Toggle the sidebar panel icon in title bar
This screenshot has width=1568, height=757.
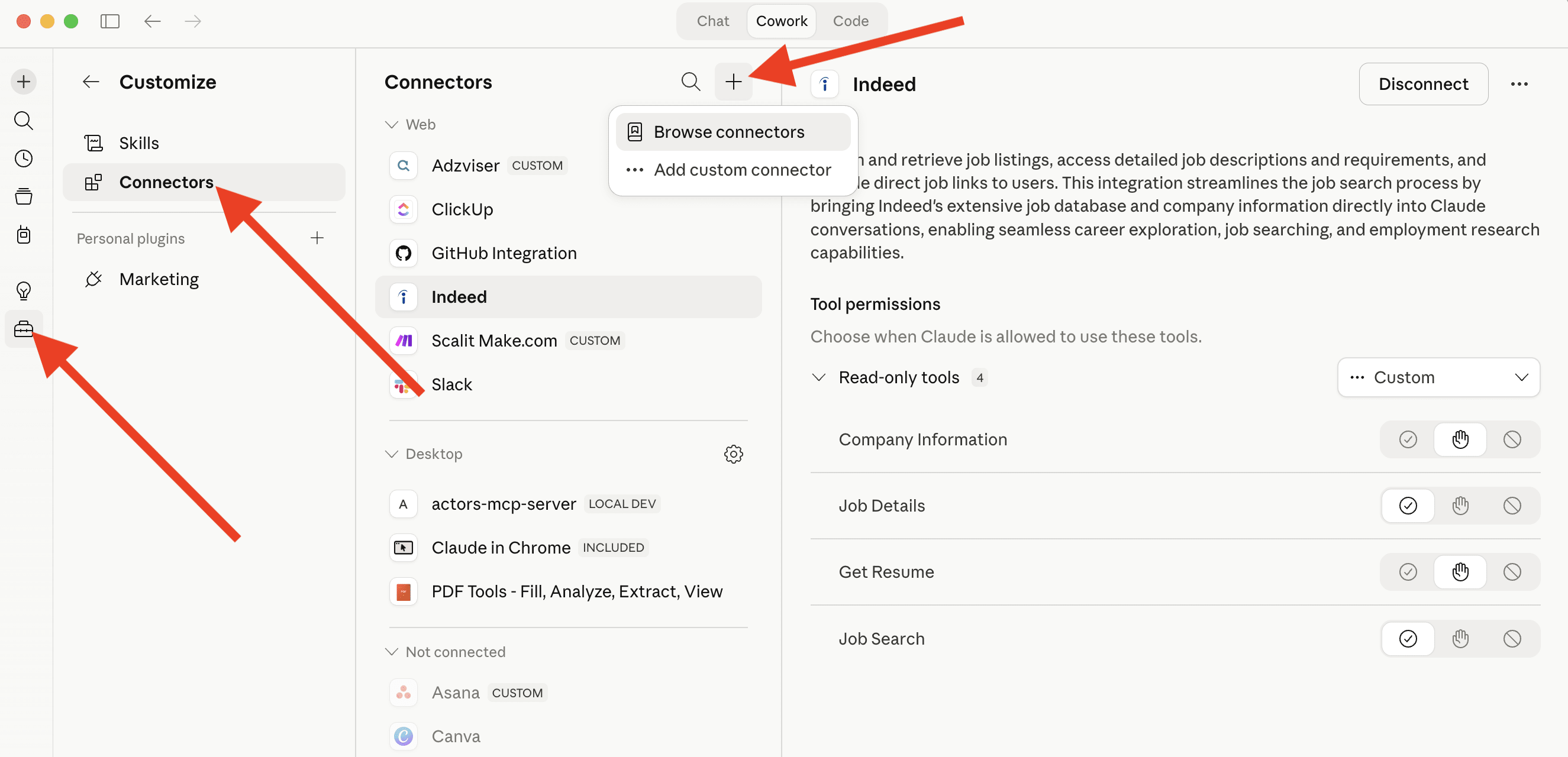pos(109,21)
